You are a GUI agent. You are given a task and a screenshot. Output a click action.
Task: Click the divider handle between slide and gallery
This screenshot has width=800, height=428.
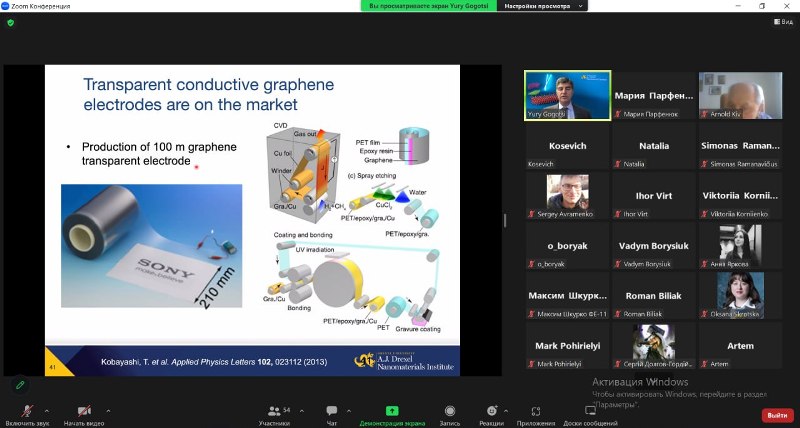click(505, 220)
